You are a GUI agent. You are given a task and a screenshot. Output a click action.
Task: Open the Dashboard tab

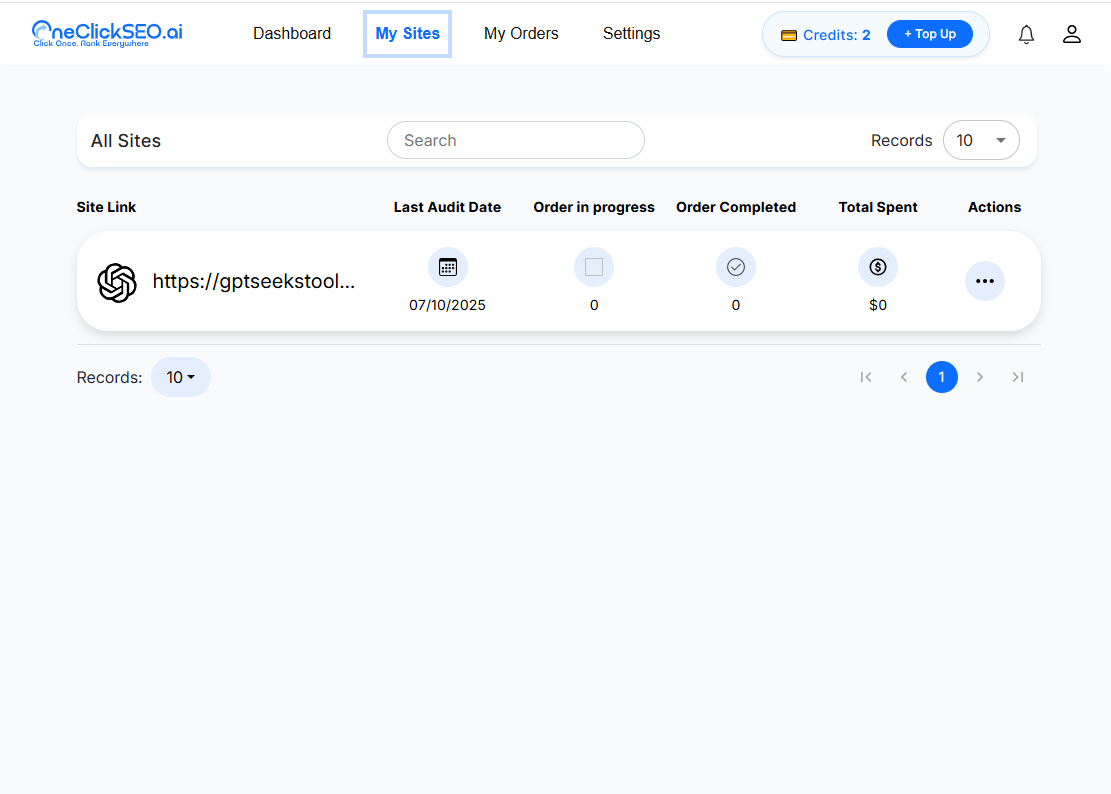pyautogui.click(x=292, y=33)
